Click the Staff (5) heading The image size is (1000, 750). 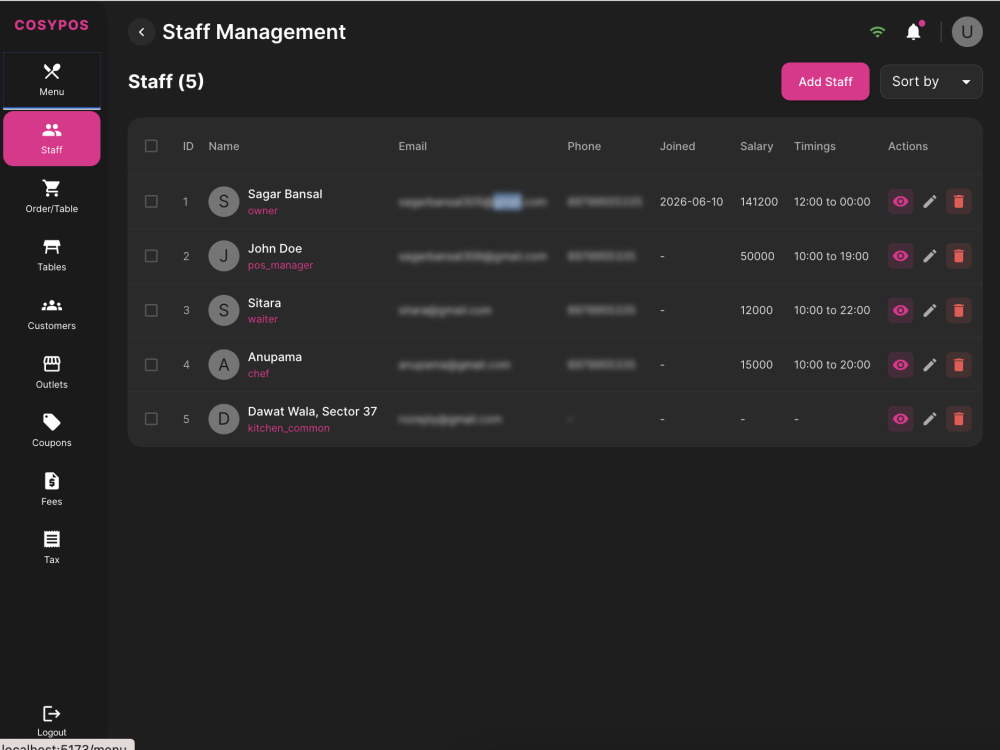166,82
